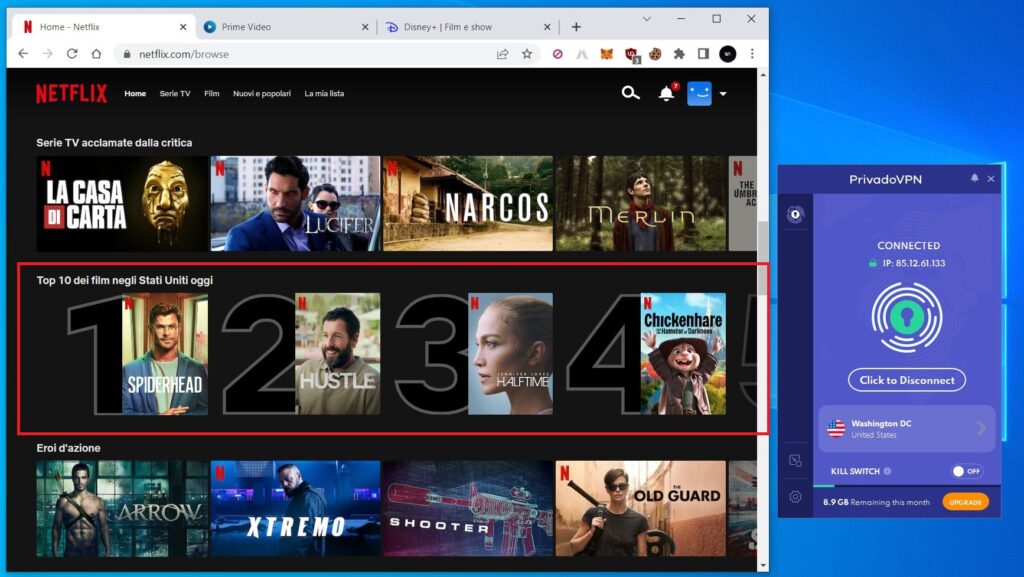Open the Extensions puzzle piece menu
This screenshot has height=577, width=1024.
(x=679, y=54)
